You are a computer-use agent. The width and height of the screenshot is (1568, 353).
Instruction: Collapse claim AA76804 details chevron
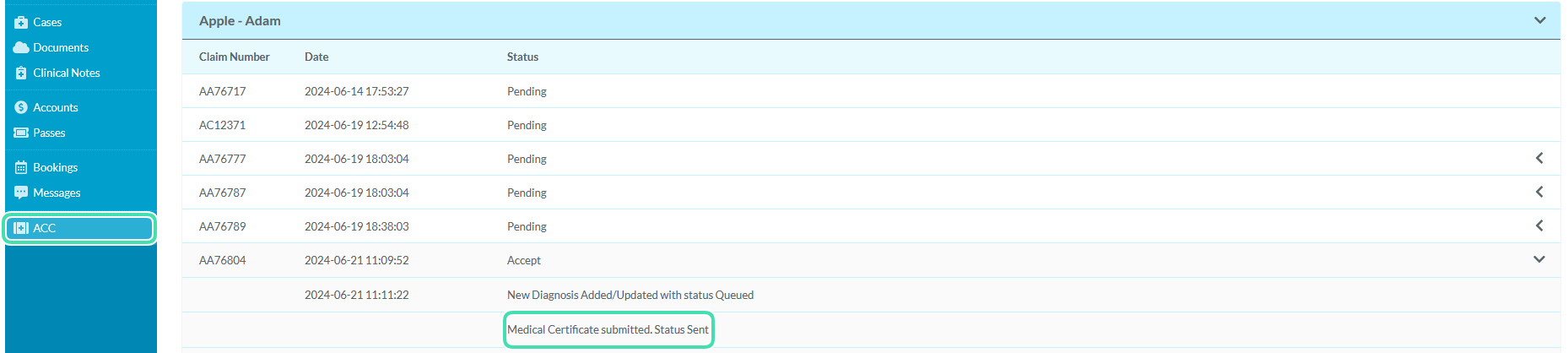click(x=1539, y=259)
